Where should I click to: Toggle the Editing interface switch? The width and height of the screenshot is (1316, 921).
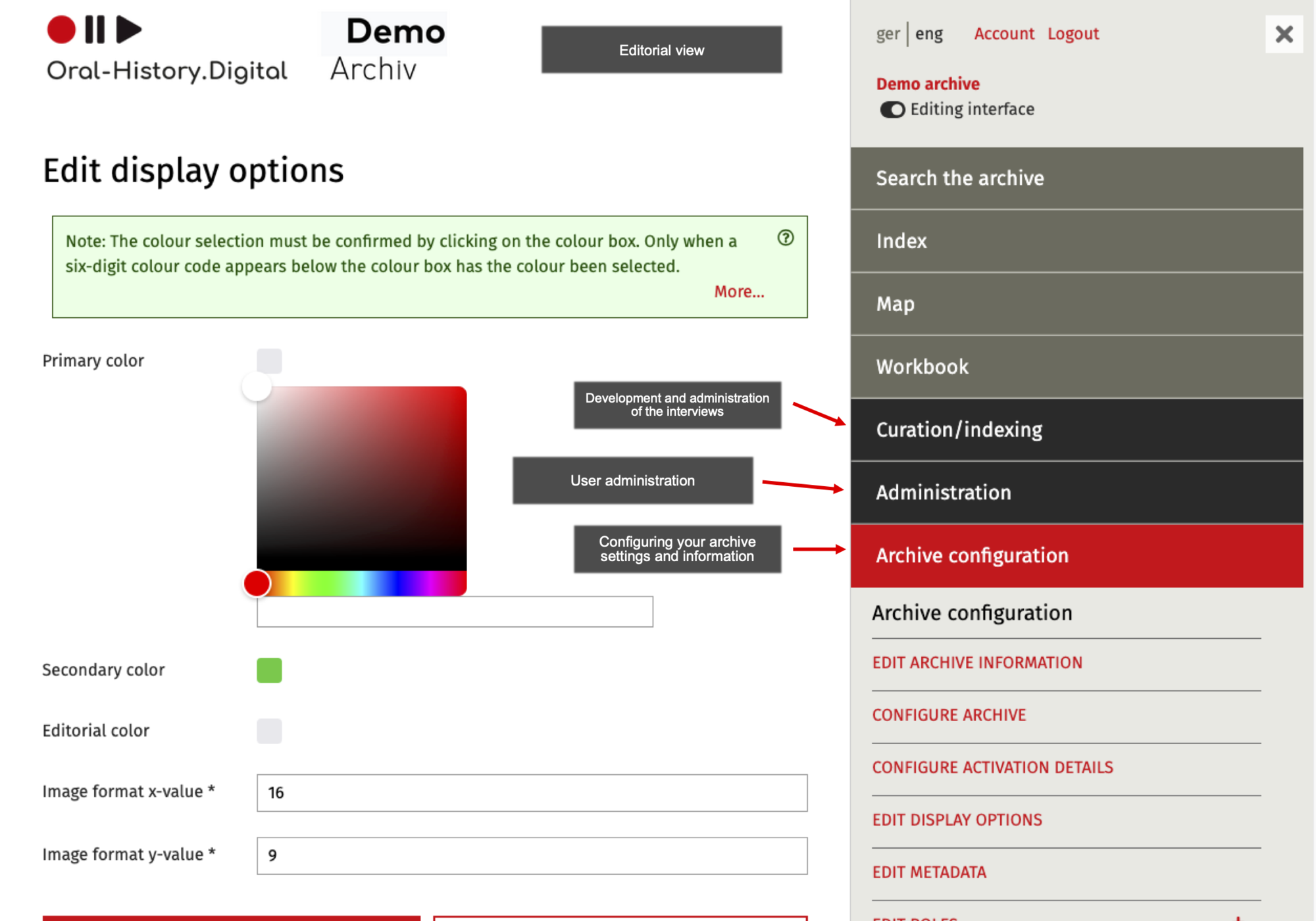892,110
